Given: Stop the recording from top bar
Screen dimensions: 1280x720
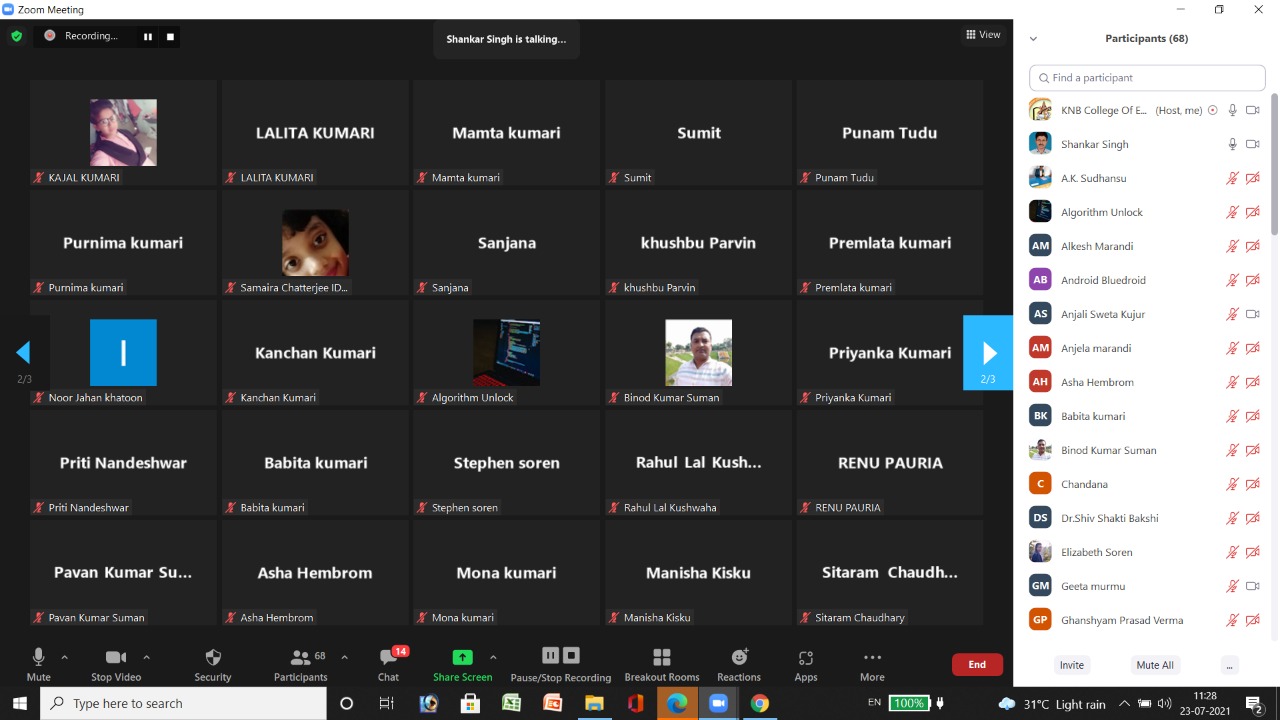Looking at the screenshot, I should click(170, 36).
